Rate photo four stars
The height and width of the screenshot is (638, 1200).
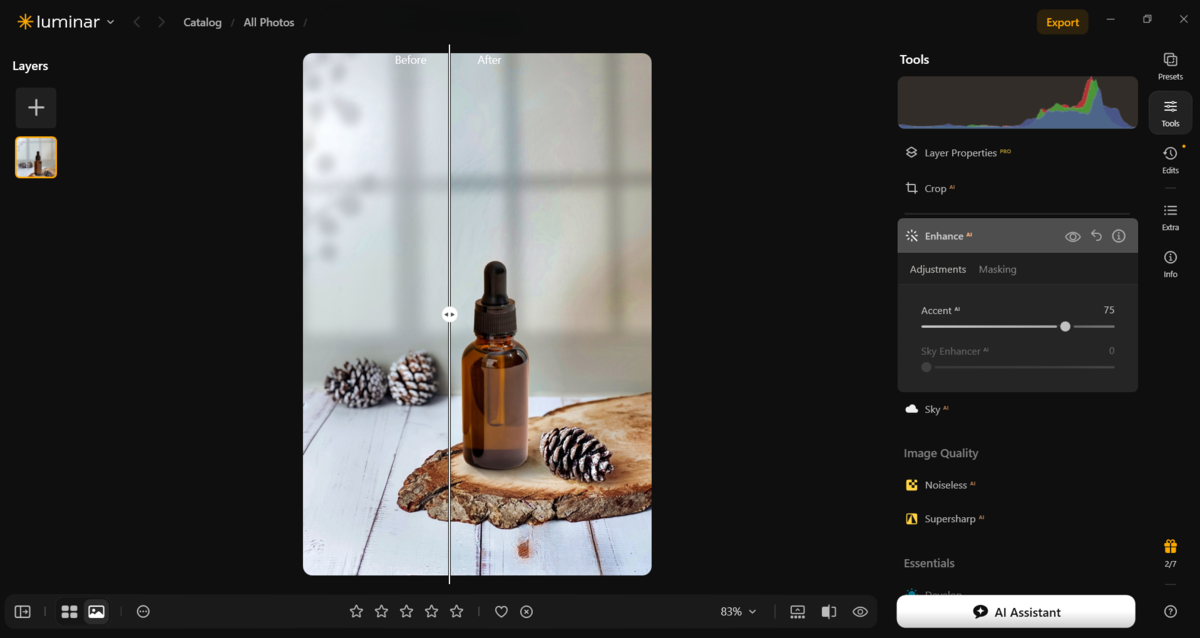[x=431, y=611]
